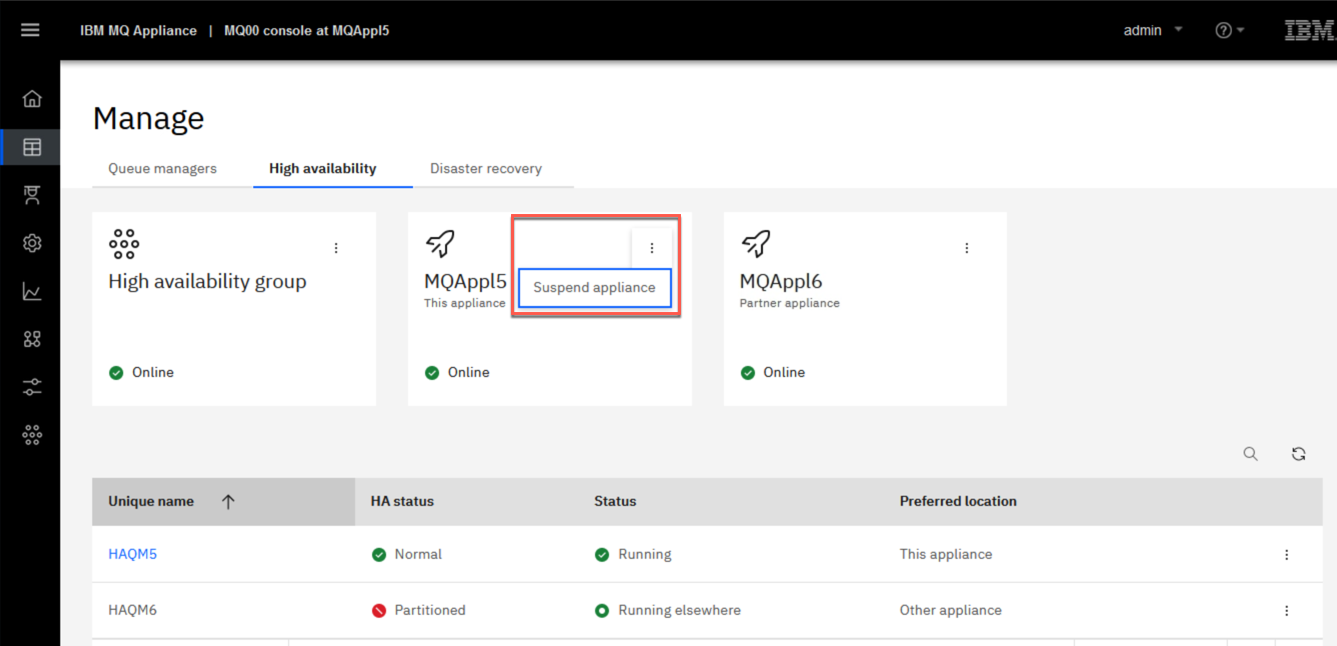Choose Suspend appliance menu option
1337x646 pixels.
point(594,287)
